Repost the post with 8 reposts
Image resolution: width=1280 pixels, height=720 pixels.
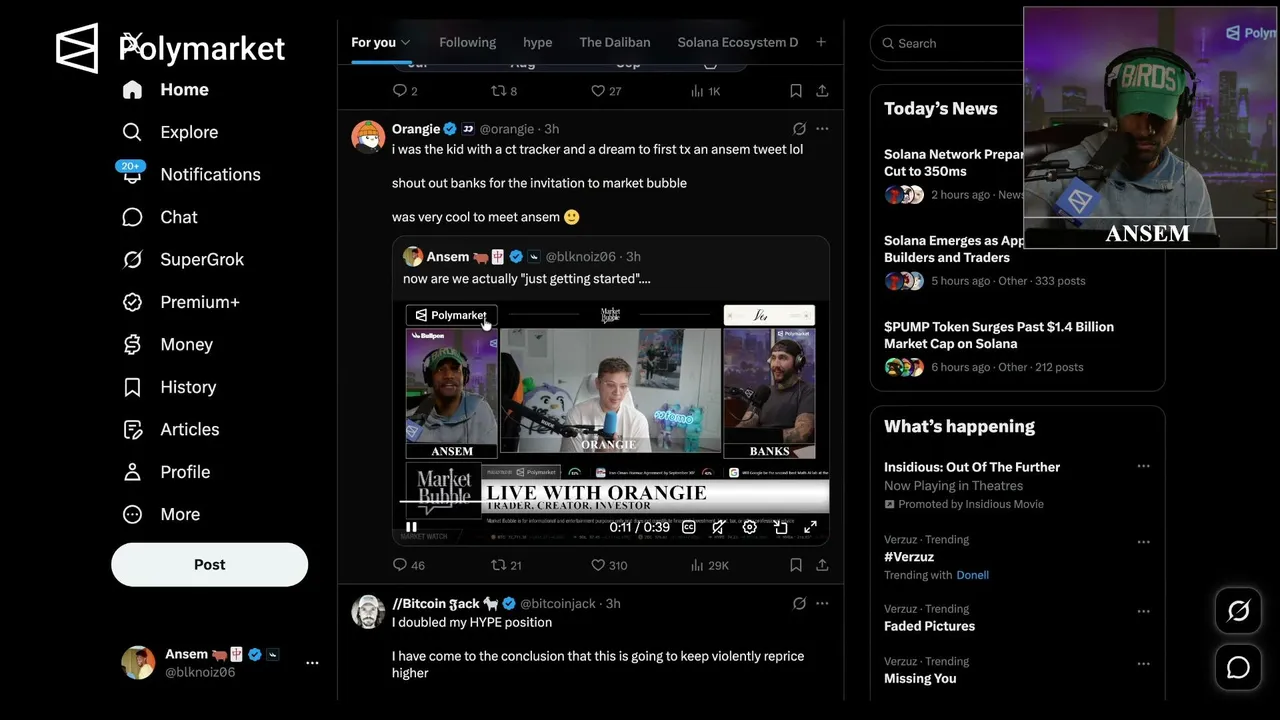pos(504,91)
